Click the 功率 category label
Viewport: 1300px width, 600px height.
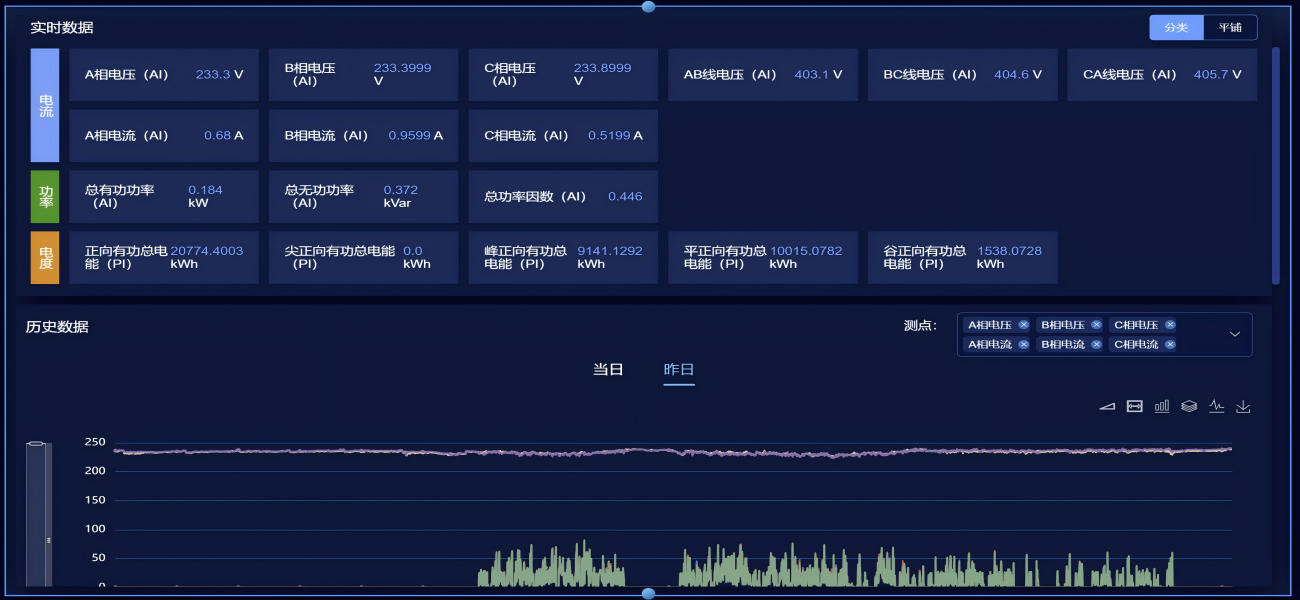pyautogui.click(x=45, y=196)
